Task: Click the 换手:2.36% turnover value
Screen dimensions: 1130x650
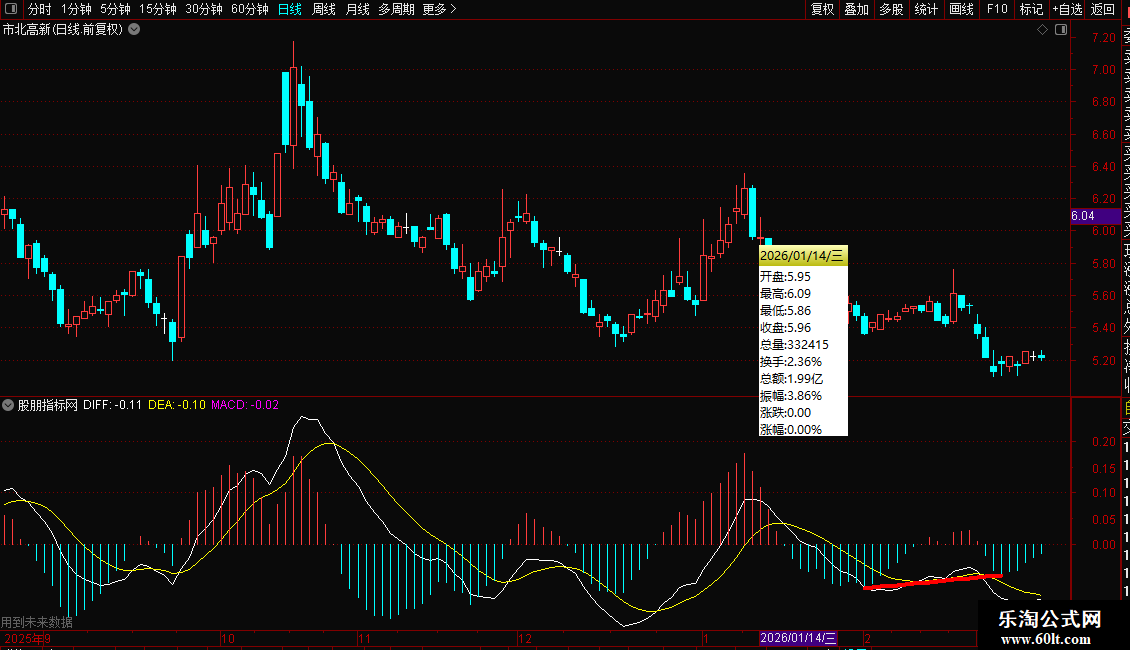Action: pyautogui.click(x=791, y=362)
